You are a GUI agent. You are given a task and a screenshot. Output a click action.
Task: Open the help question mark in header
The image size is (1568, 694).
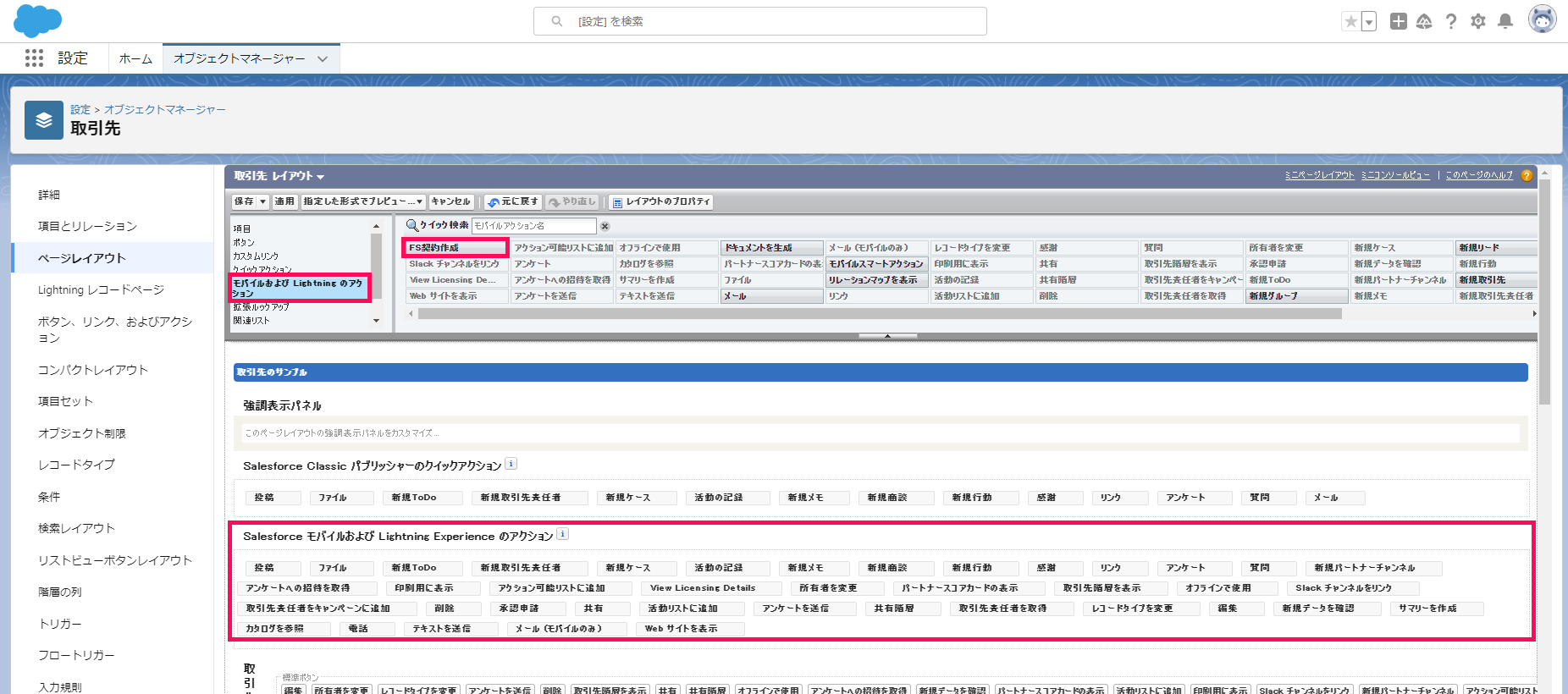(x=1451, y=21)
